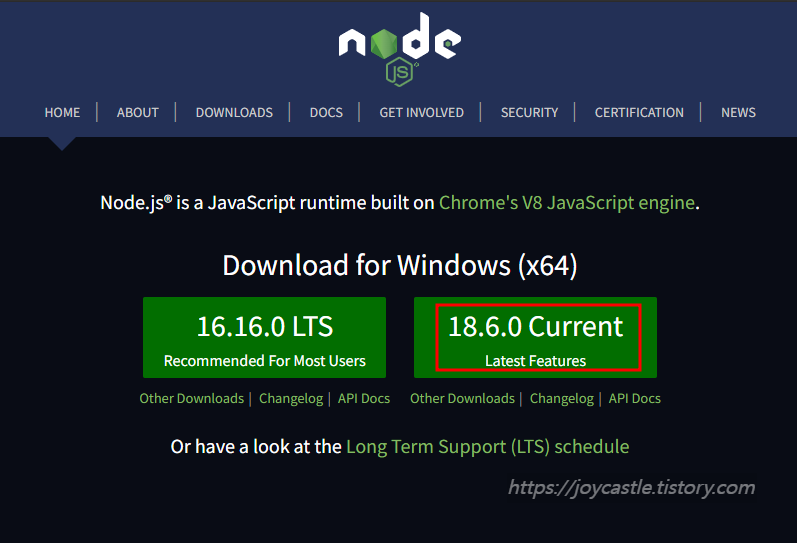Select DOCS in the navigation bar
The height and width of the screenshot is (543, 797).
[326, 112]
